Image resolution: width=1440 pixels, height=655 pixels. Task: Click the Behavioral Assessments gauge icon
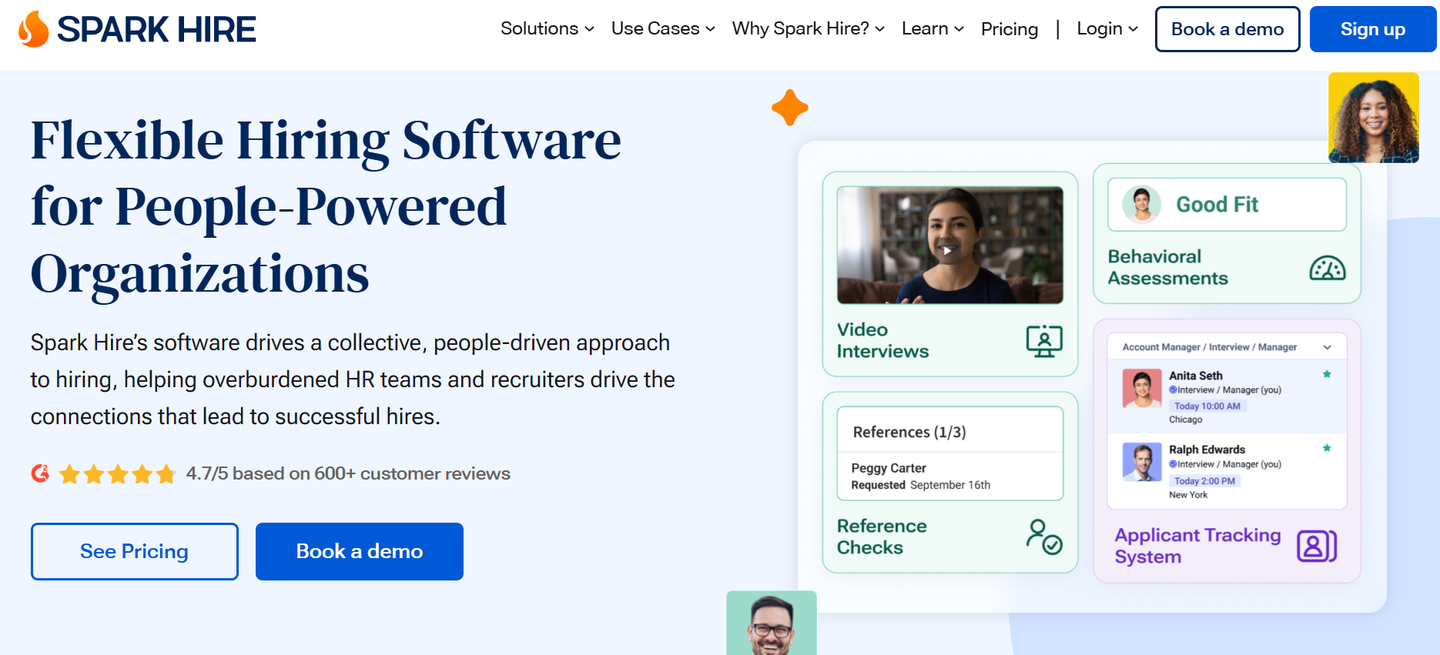click(x=1327, y=268)
